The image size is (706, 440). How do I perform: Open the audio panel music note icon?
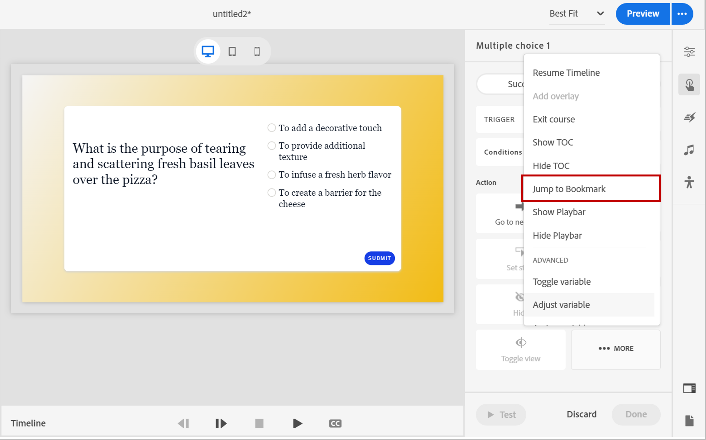689,150
